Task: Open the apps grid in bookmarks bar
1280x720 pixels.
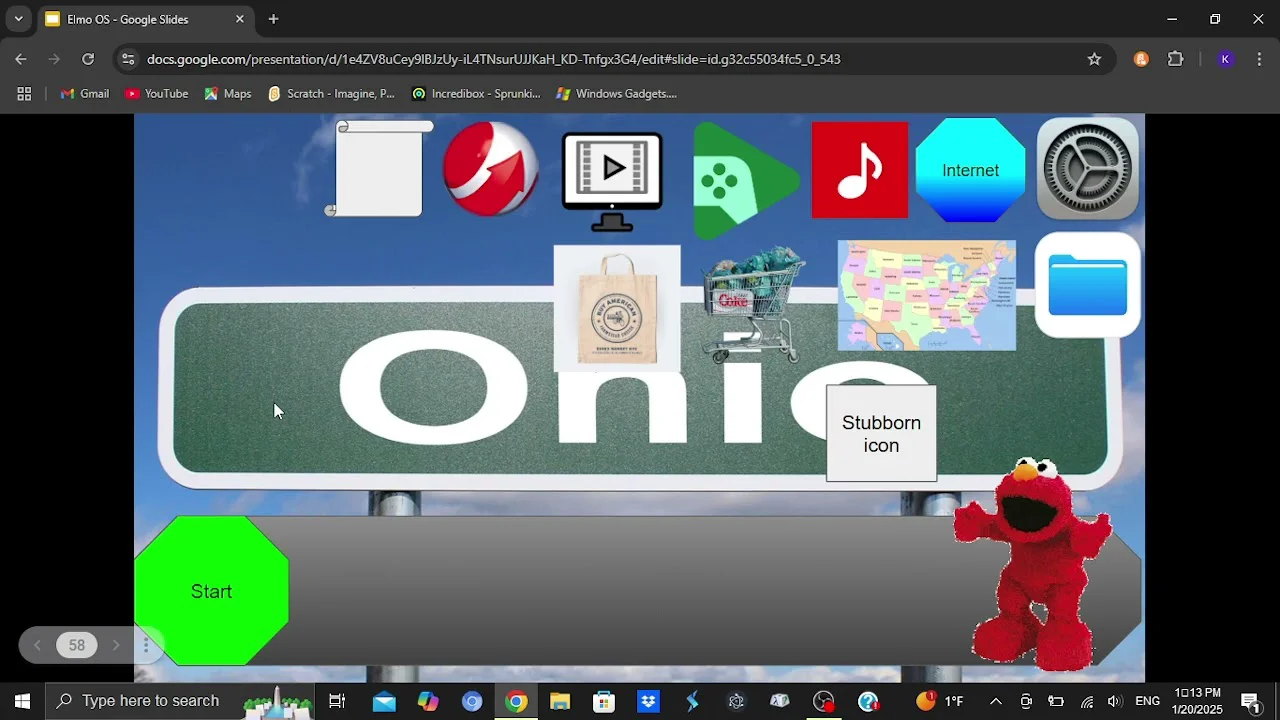Action: pos(24,94)
